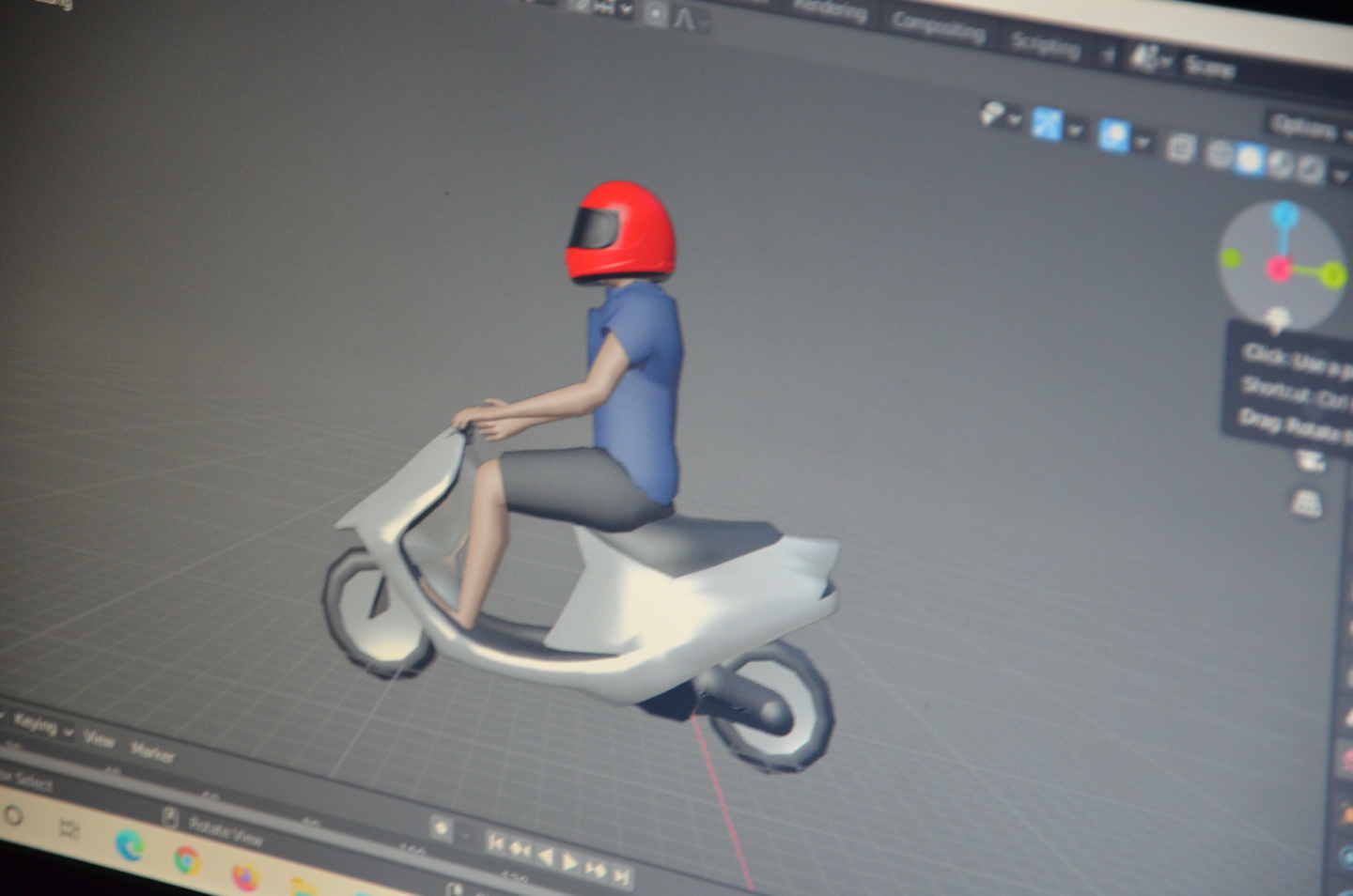Open Microsoft Edge from the taskbar
Viewport: 1353px width, 896px height.
(x=130, y=845)
